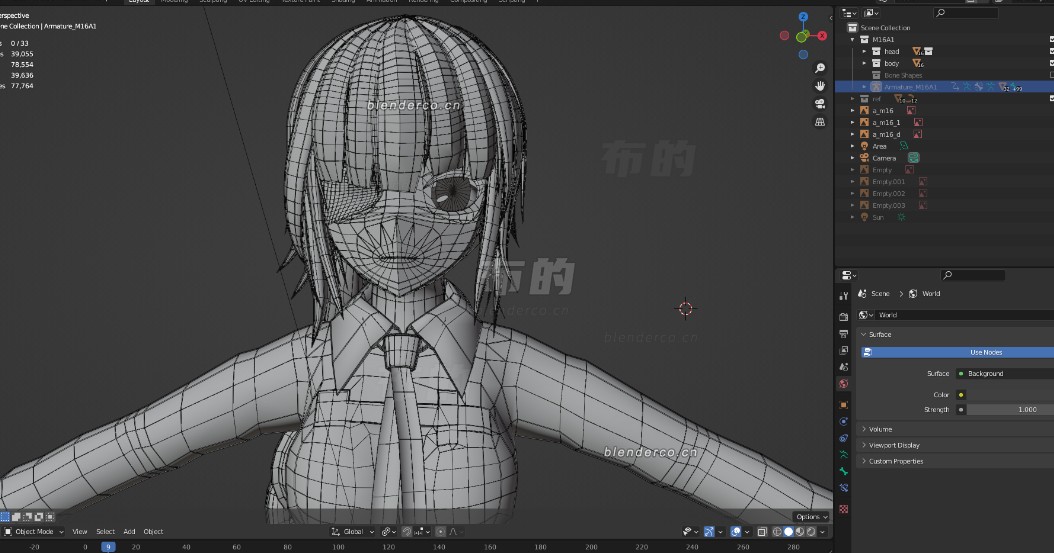This screenshot has height=553, width=1054.
Task: Click the Sun light data icon in outliner
Action: pos(901,218)
